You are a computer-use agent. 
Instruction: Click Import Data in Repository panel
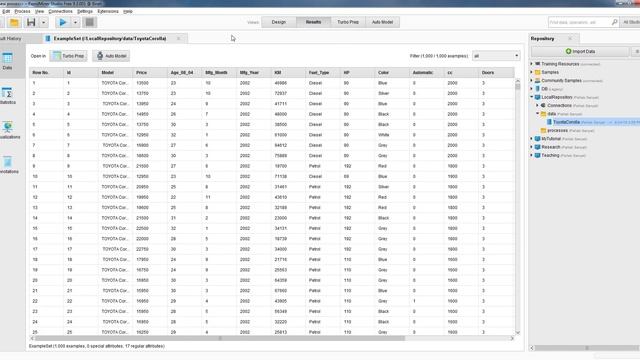coord(580,51)
